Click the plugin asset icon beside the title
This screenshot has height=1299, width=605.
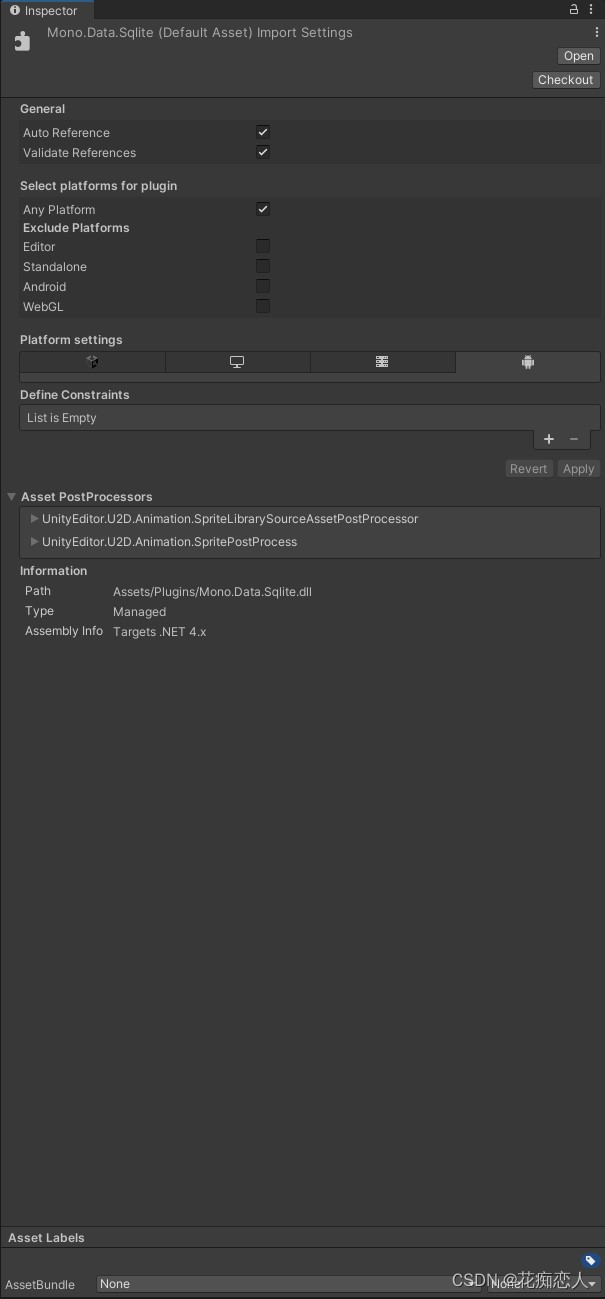(x=22, y=41)
